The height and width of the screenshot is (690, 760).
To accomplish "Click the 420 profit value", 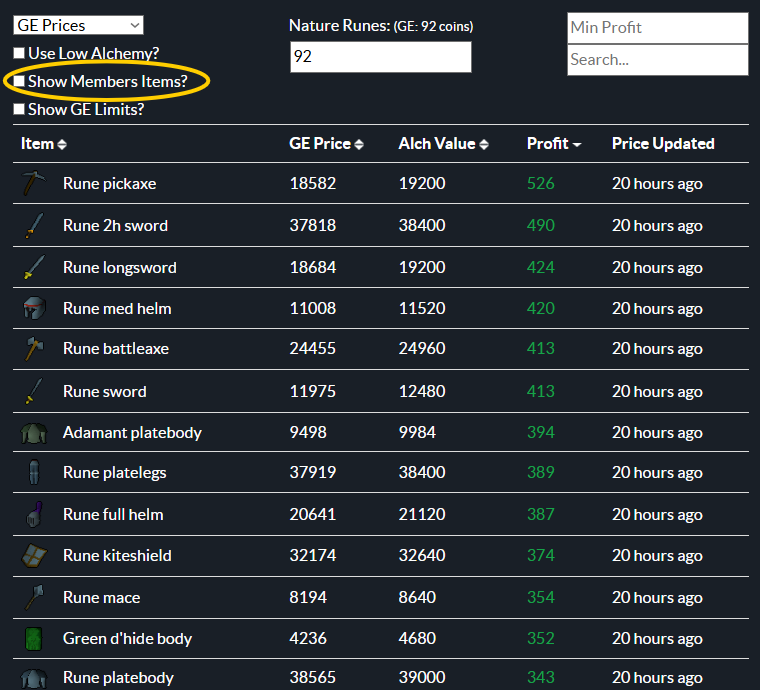I will (540, 308).
